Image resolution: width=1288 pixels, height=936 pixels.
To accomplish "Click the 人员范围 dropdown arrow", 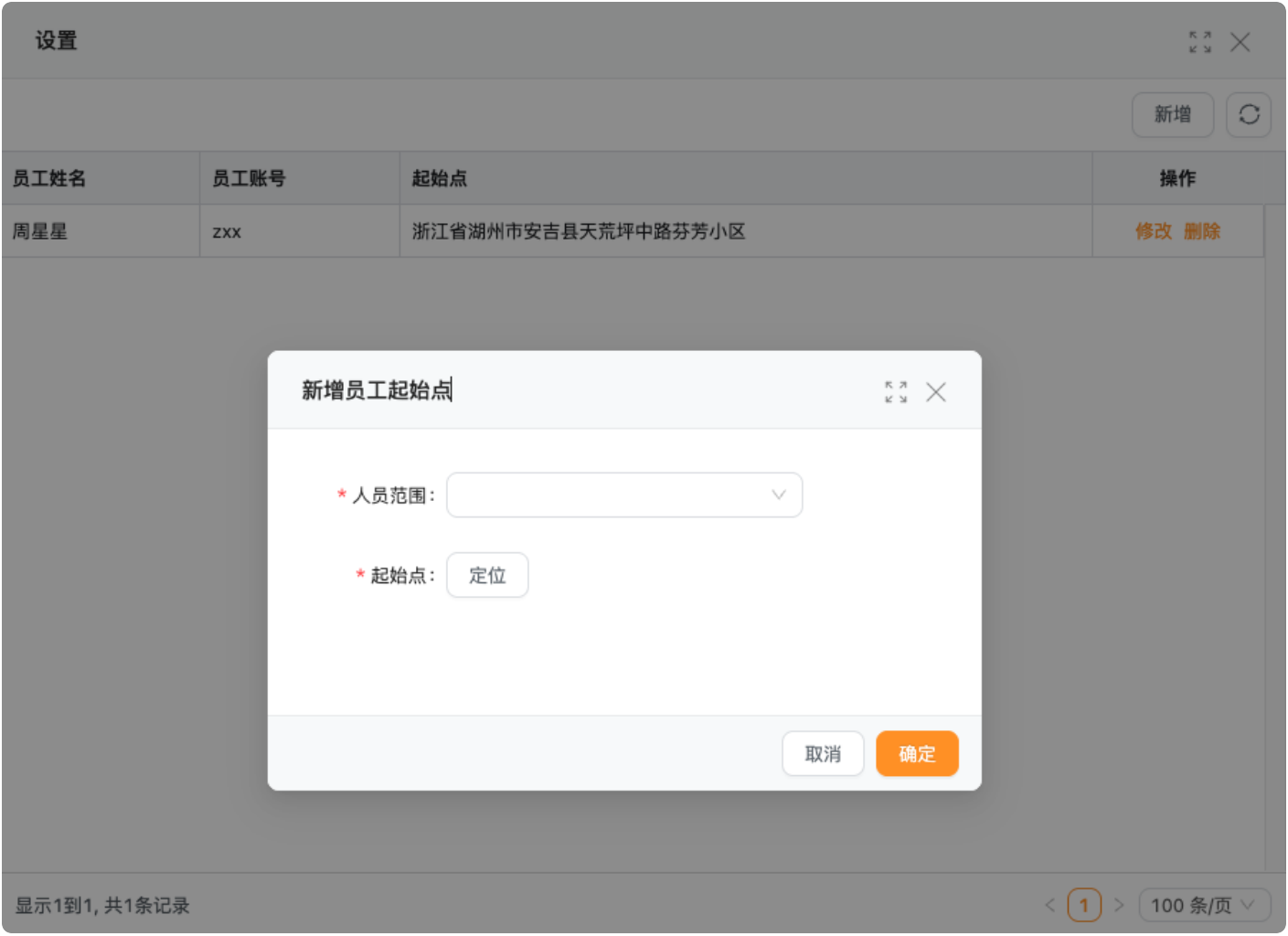I will tap(779, 495).
